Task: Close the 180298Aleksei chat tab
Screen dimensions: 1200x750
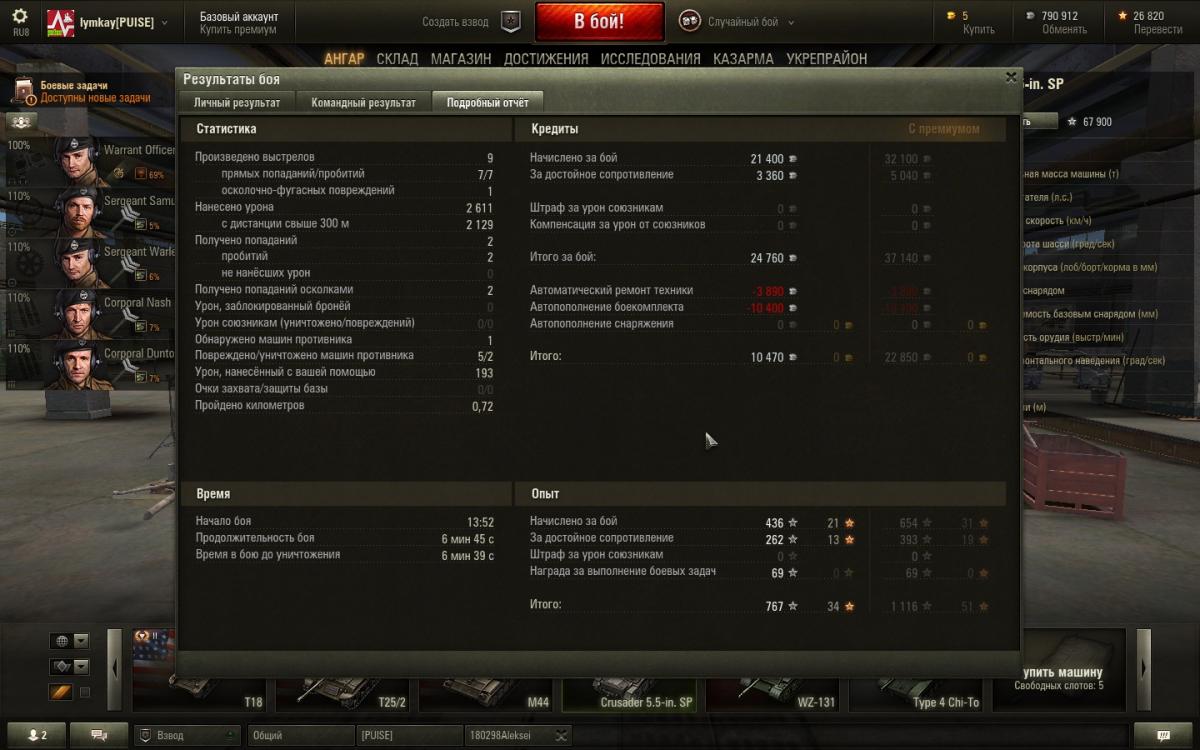Action: 561,735
